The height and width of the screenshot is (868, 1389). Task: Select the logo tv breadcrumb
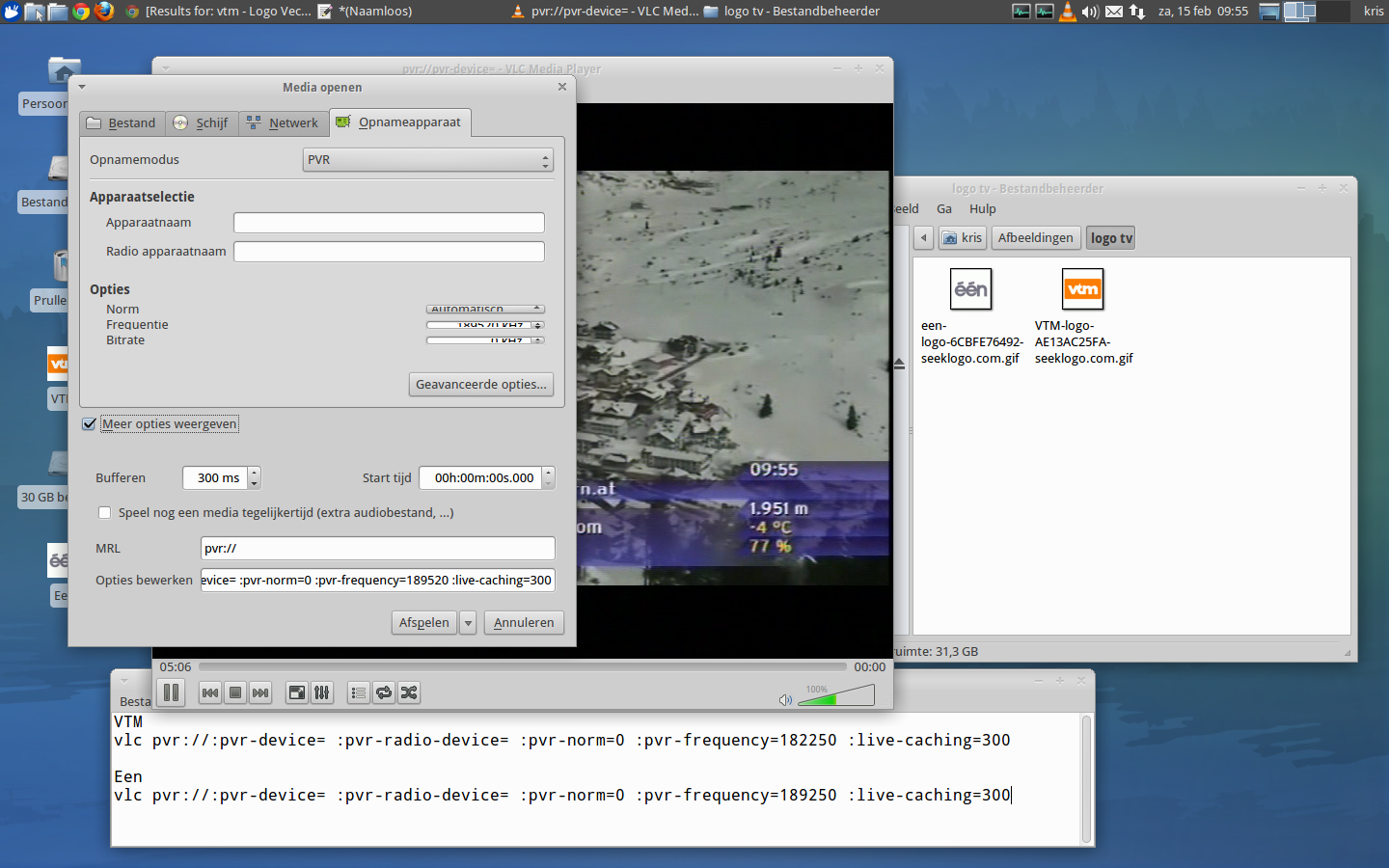coord(1111,238)
